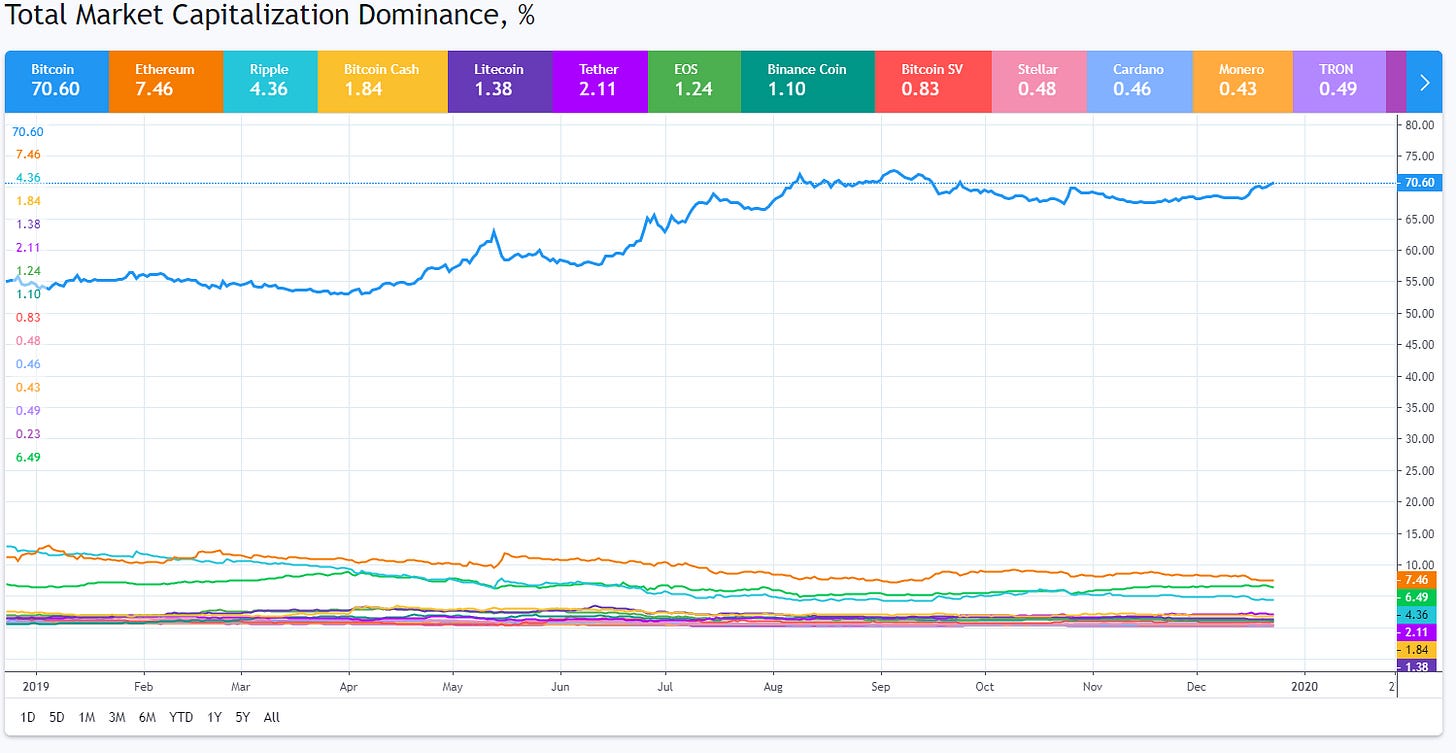Click the May time axis label
The image size is (1456, 753).
click(x=452, y=687)
